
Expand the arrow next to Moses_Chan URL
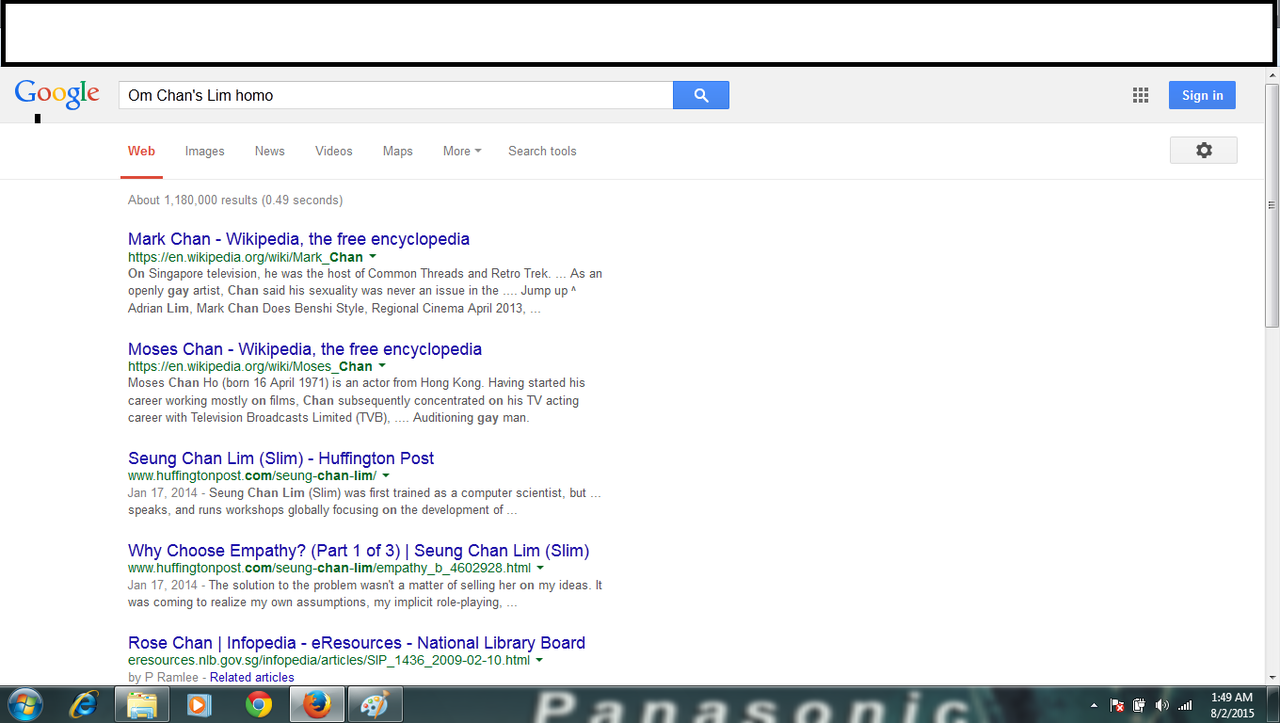pyautogui.click(x=382, y=367)
